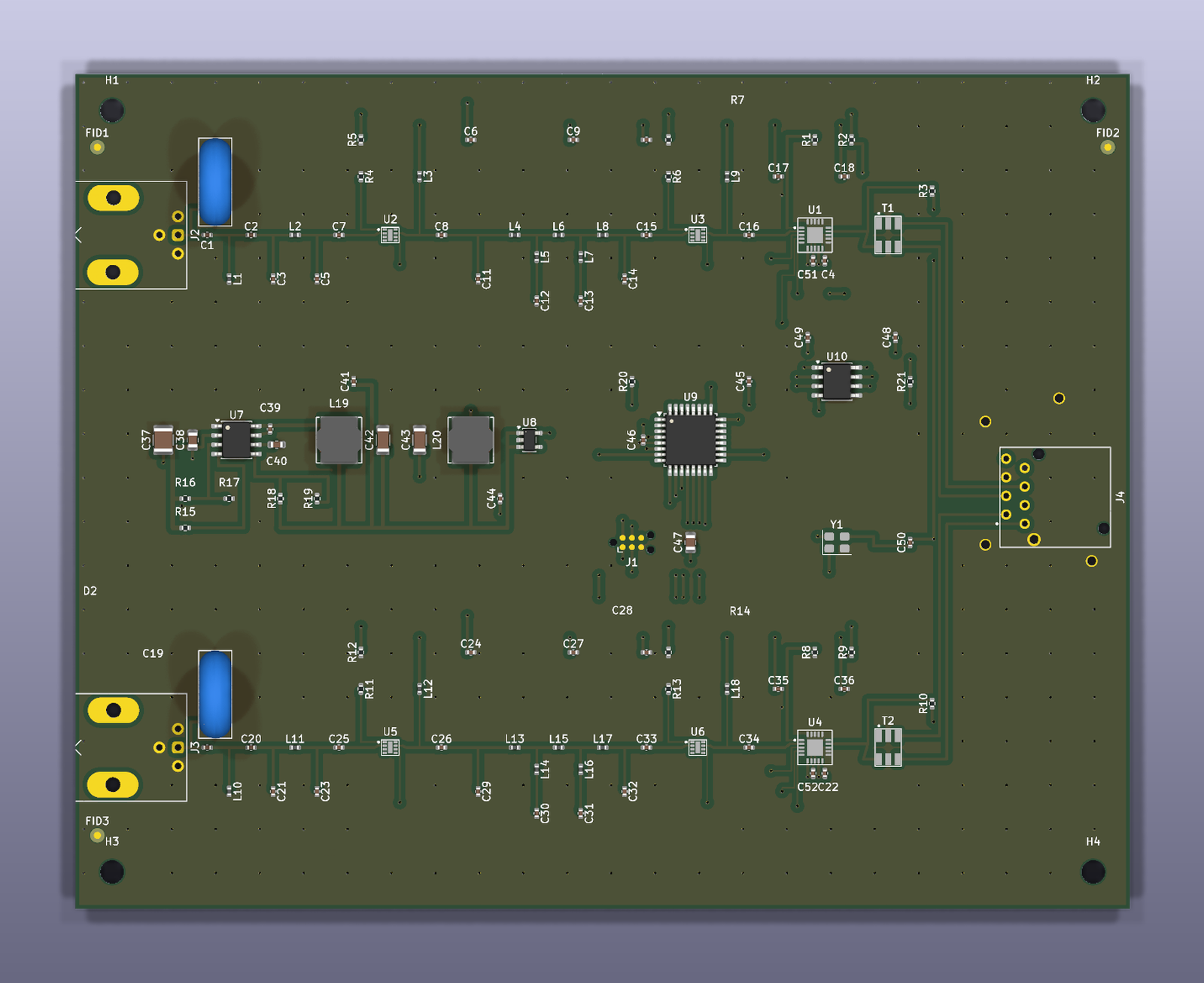Select inductor L20 on the board

tap(471, 440)
